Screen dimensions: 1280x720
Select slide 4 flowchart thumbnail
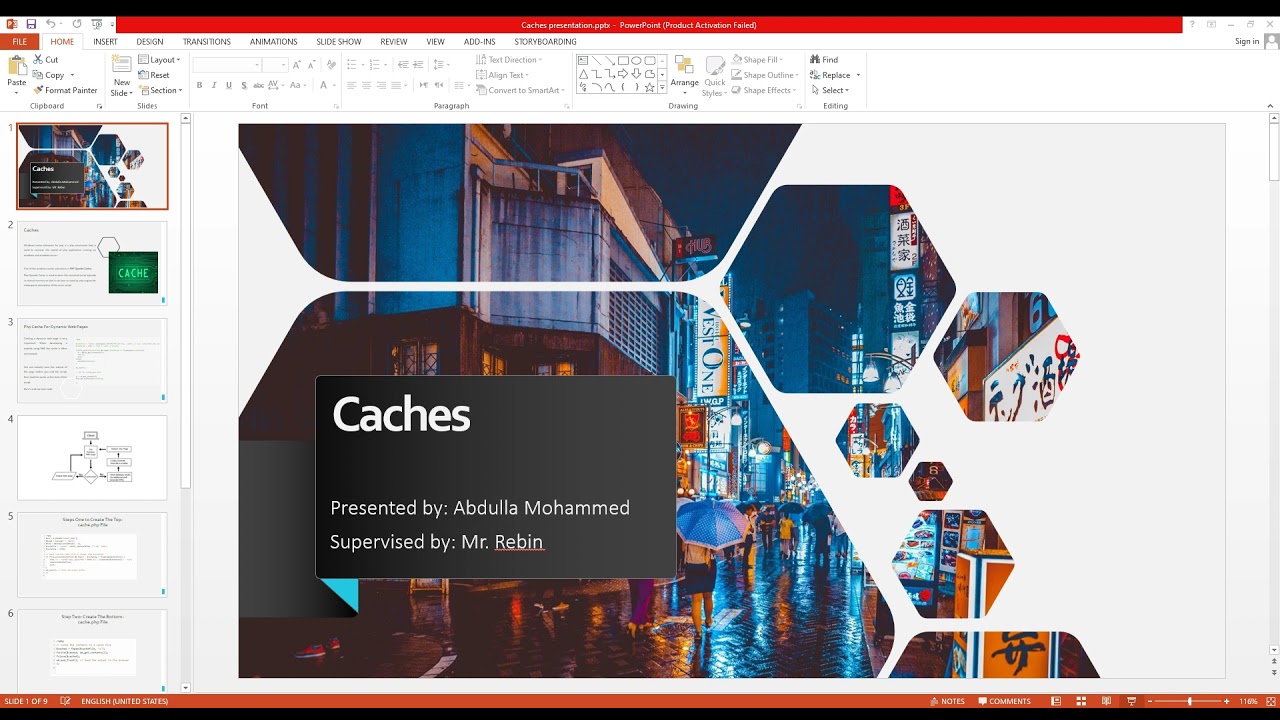click(92, 457)
